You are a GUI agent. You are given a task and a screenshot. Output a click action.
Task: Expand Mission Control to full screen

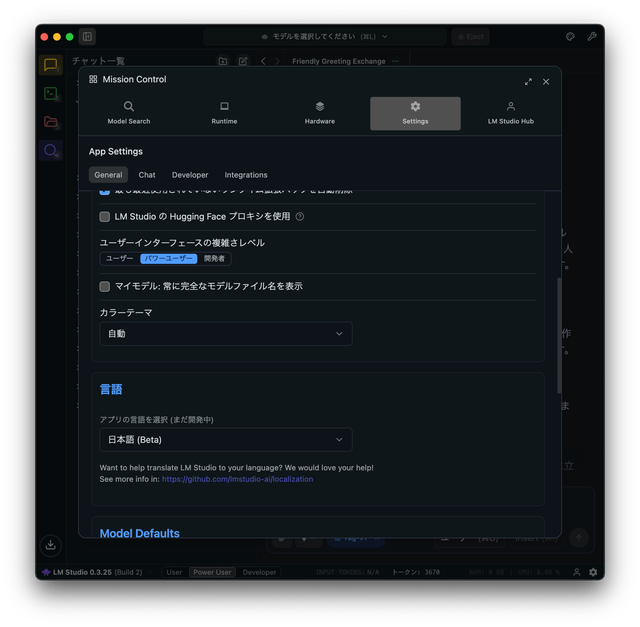tap(528, 81)
